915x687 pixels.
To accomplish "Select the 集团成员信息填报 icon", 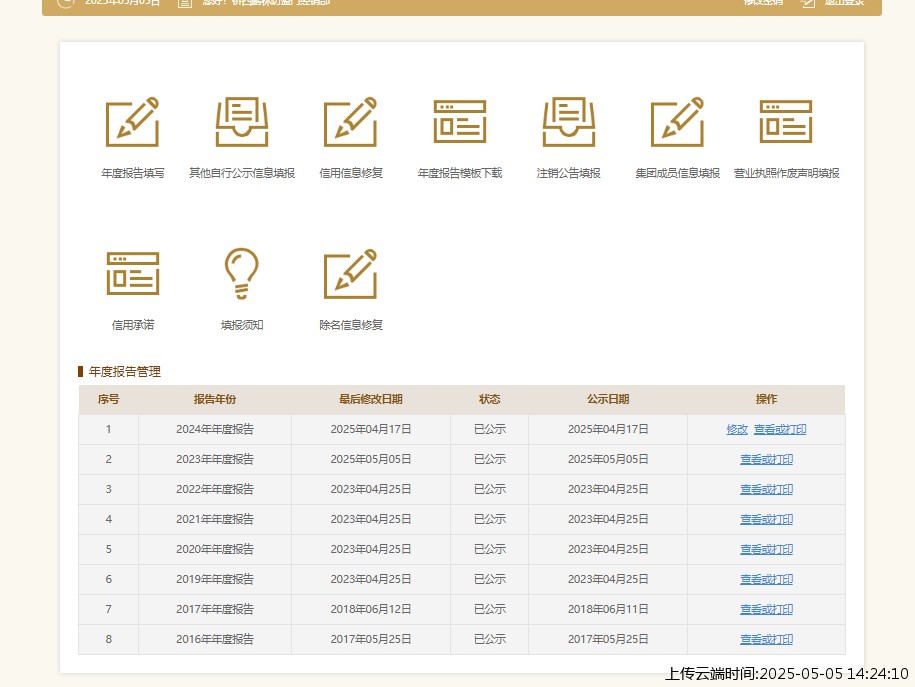I will [677, 121].
